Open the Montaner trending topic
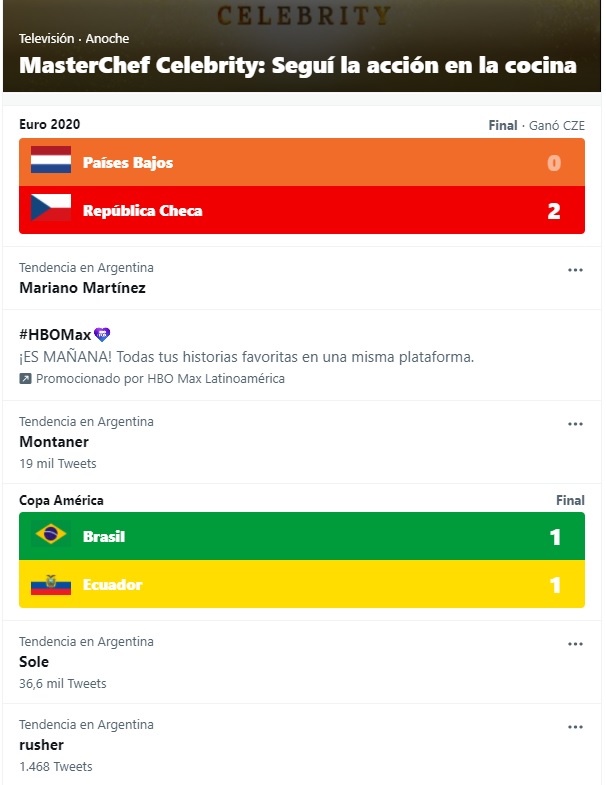The width and height of the screenshot is (606, 785). point(54,441)
